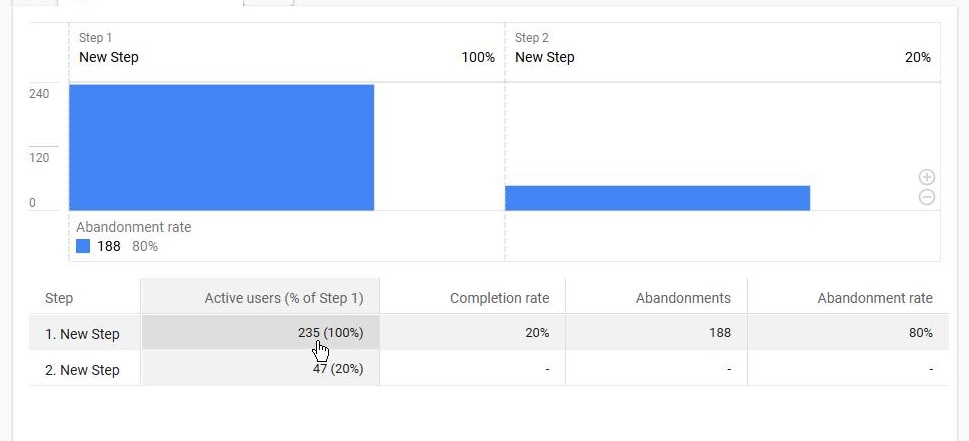Select the 2. New Step table row

click(x=489, y=369)
